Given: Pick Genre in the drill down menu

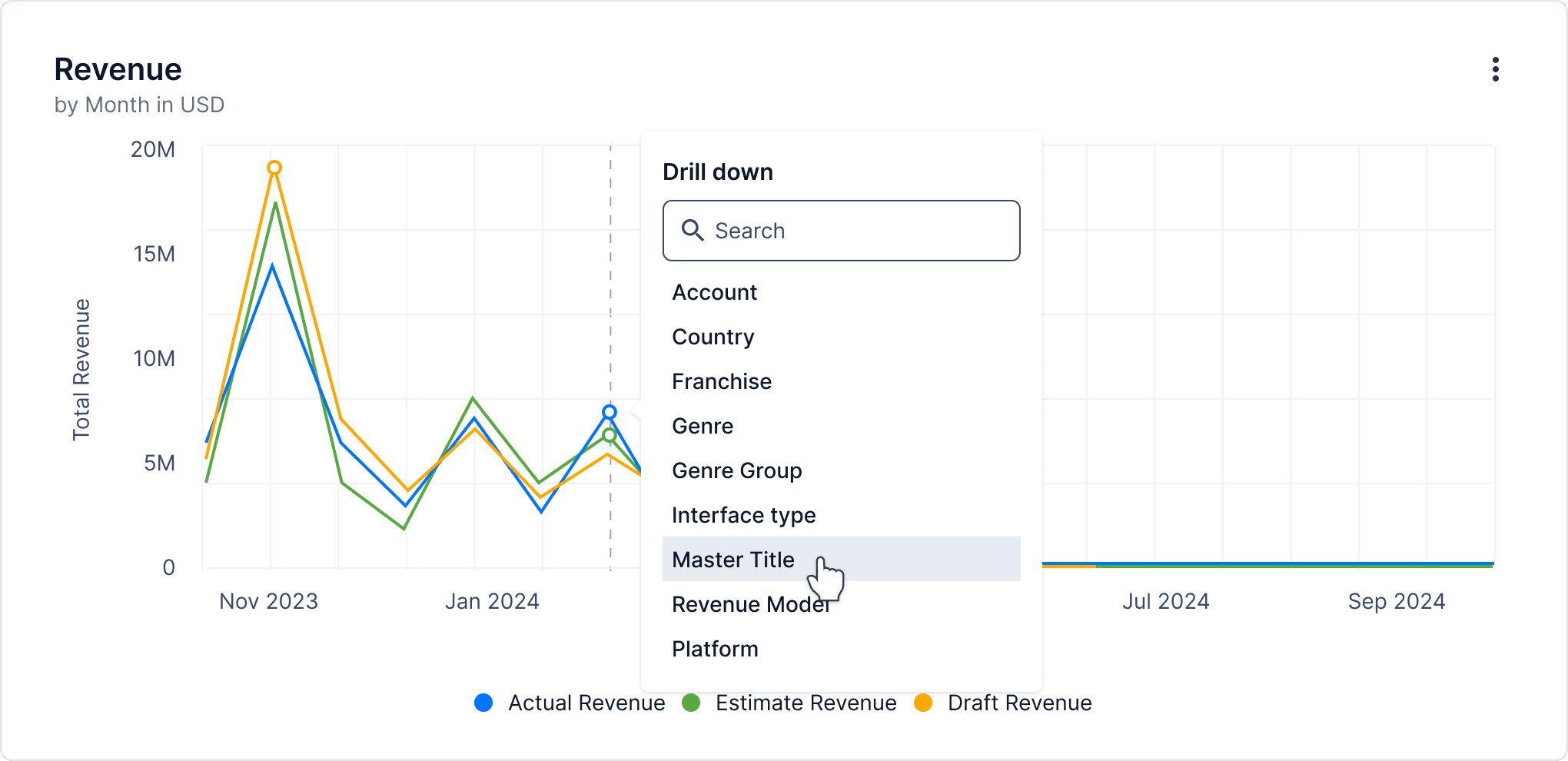Looking at the screenshot, I should (702, 426).
